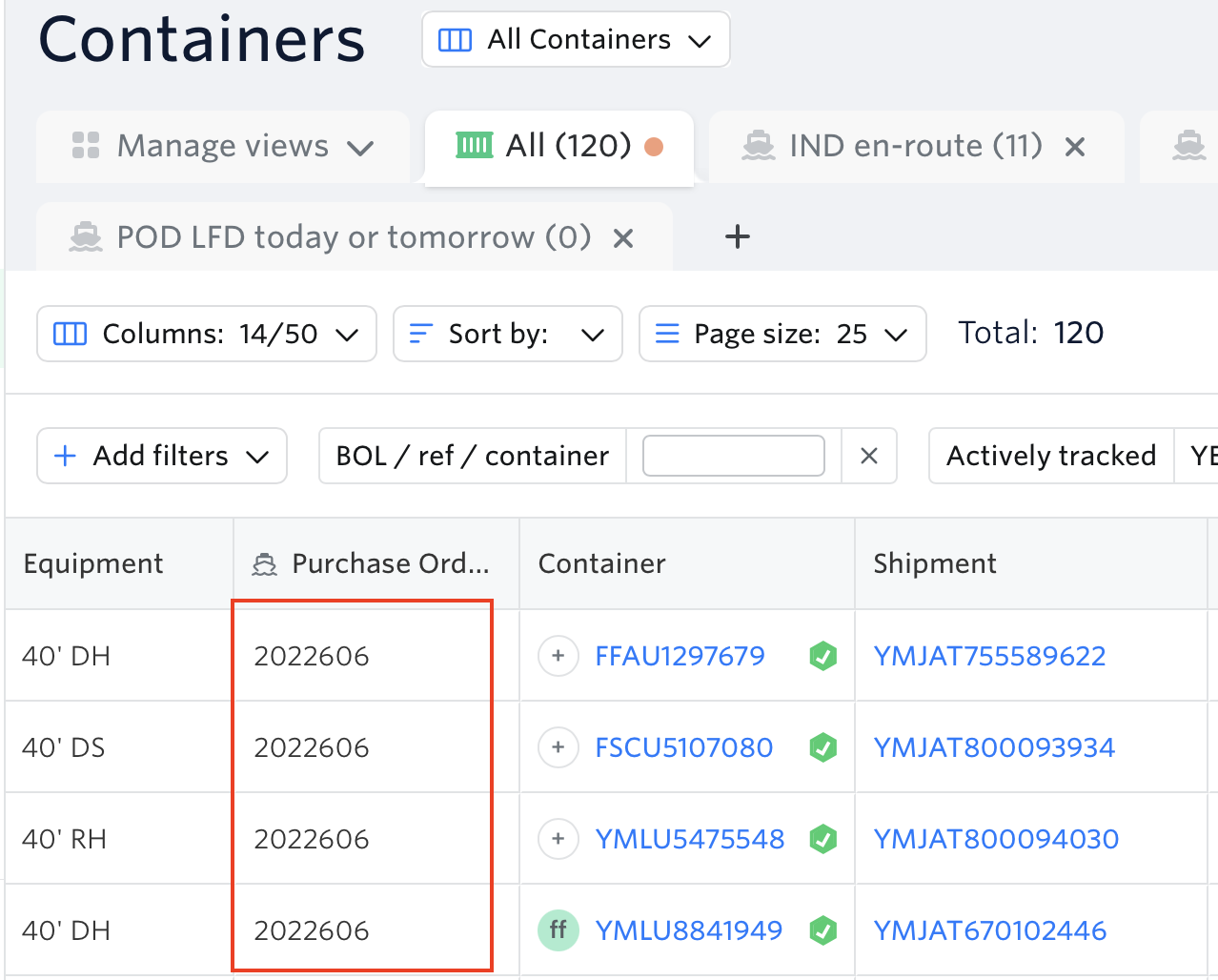Select the All (120) tab
Screen dimensions: 1218x980
[x=558, y=147]
